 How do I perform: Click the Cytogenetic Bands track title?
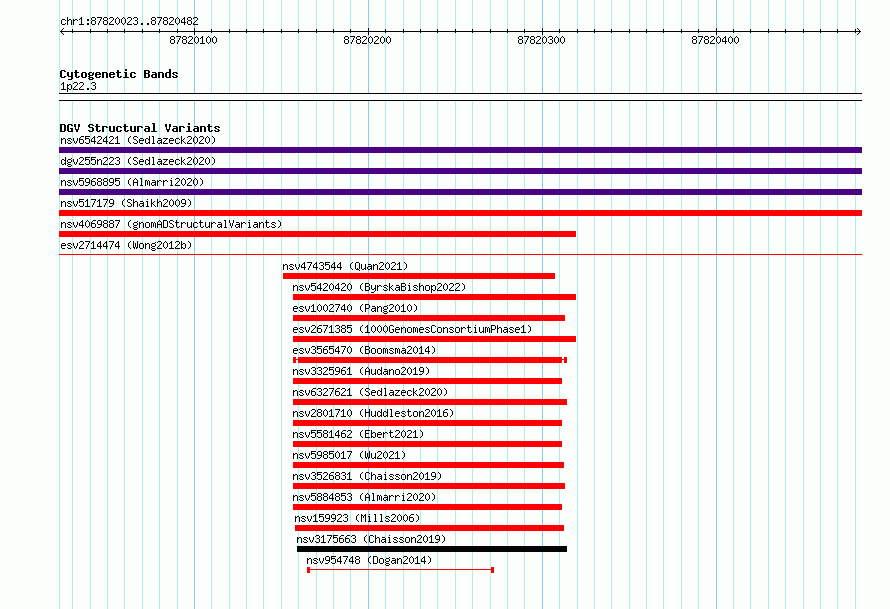[119, 74]
